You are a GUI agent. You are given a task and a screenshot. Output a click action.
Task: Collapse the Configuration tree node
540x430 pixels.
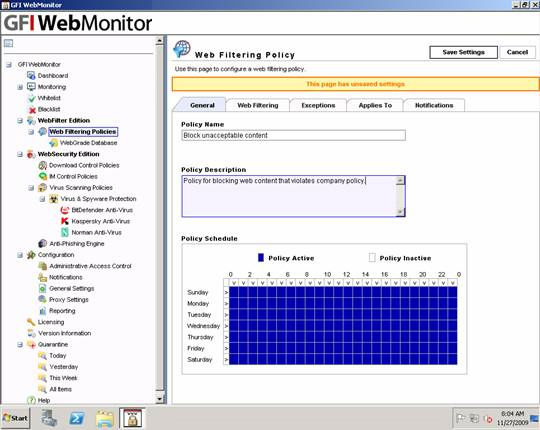[20, 255]
